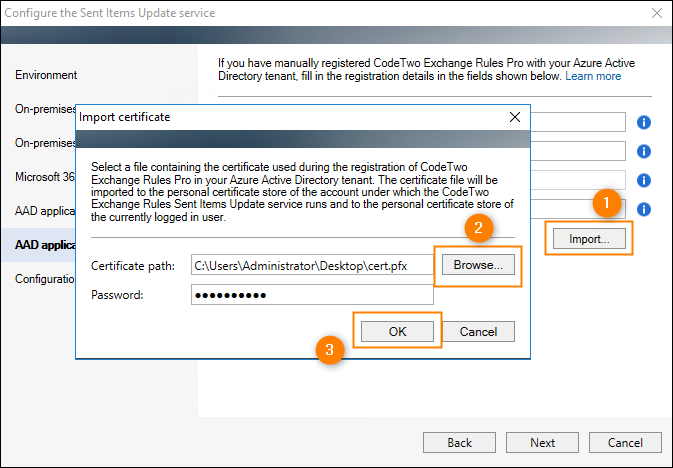Select the Configuration step in sidebar
Image resolution: width=673 pixels, height=468 pixels.
tap(45, 279)
